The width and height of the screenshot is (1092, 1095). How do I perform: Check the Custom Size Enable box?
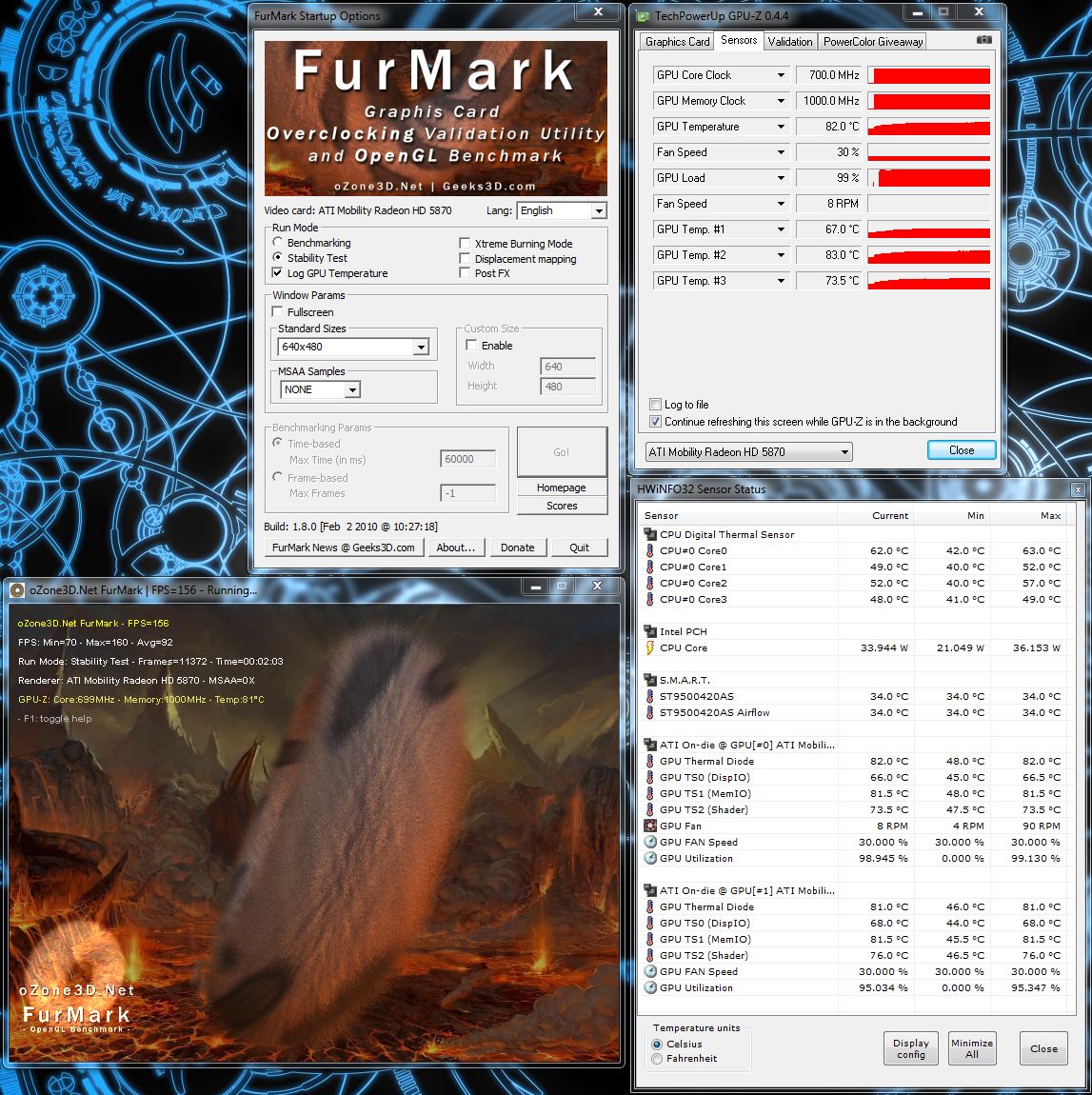click(x=471, y=345)
